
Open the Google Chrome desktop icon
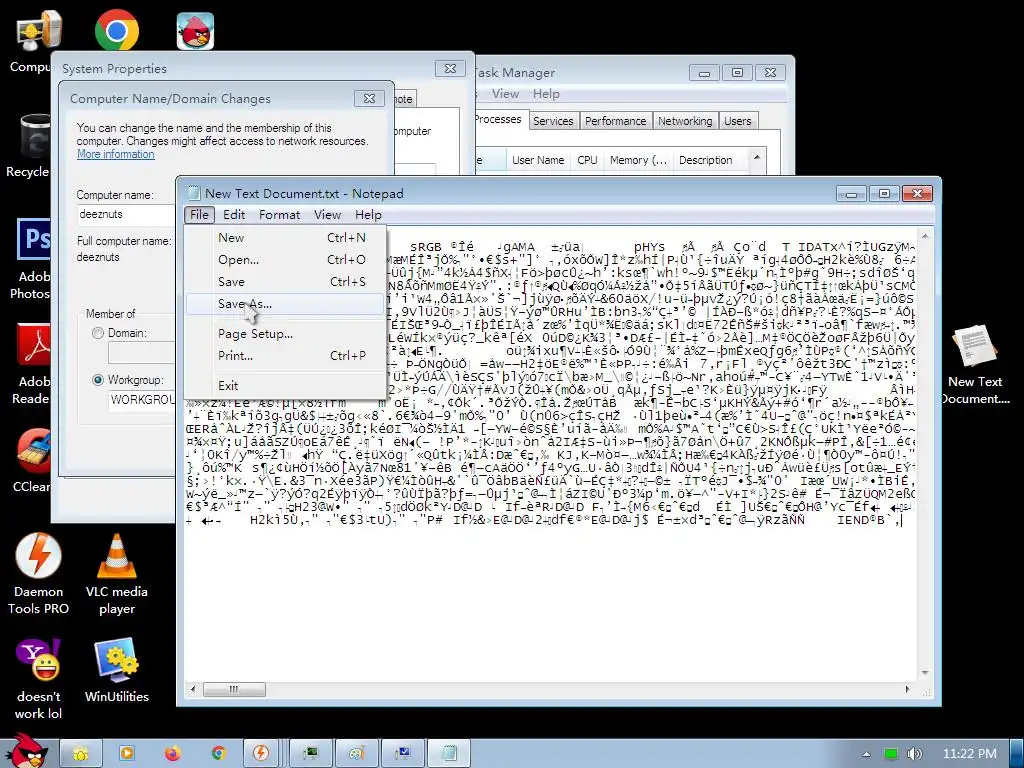[116, 31]
